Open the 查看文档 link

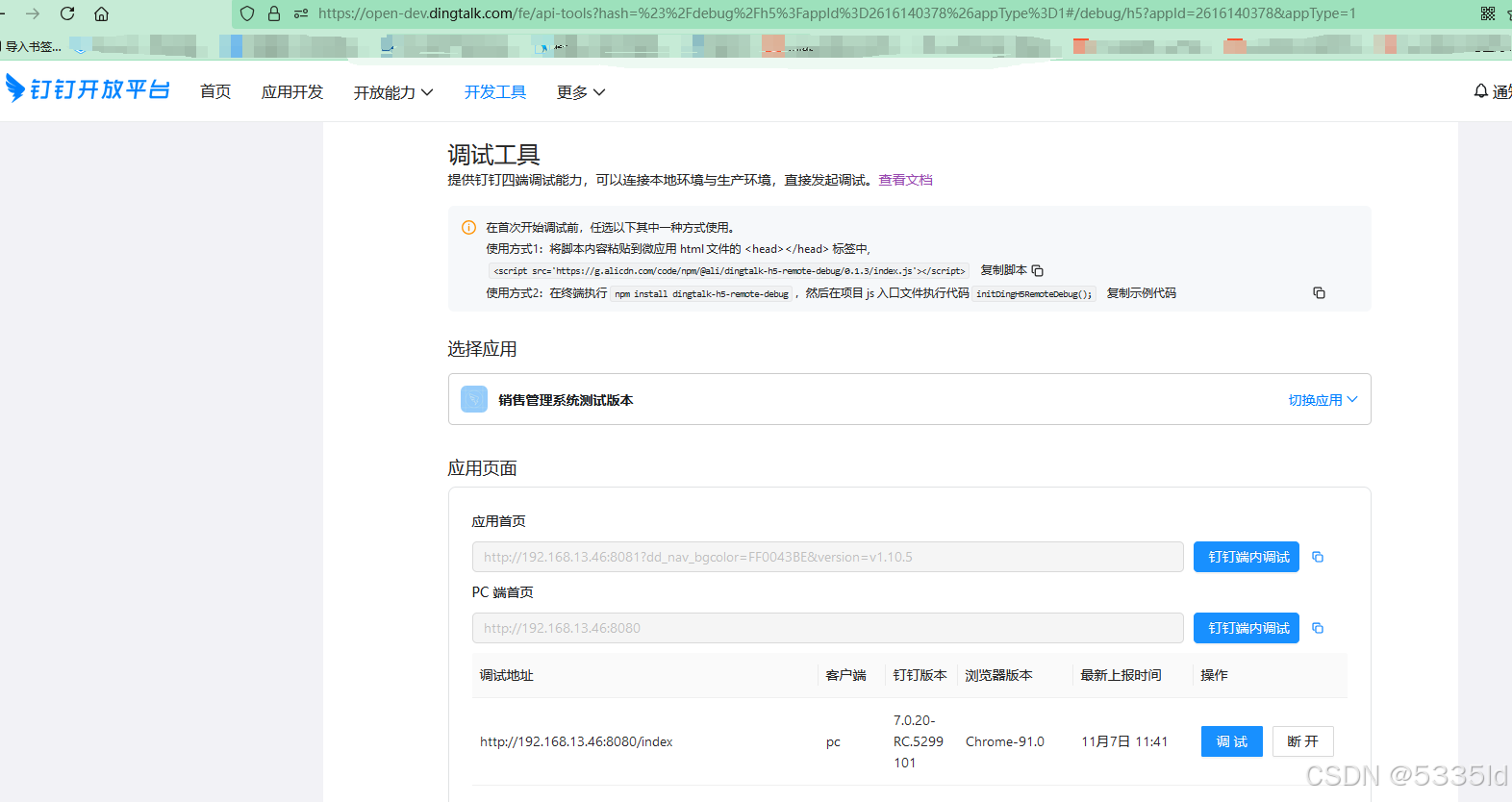905,180
